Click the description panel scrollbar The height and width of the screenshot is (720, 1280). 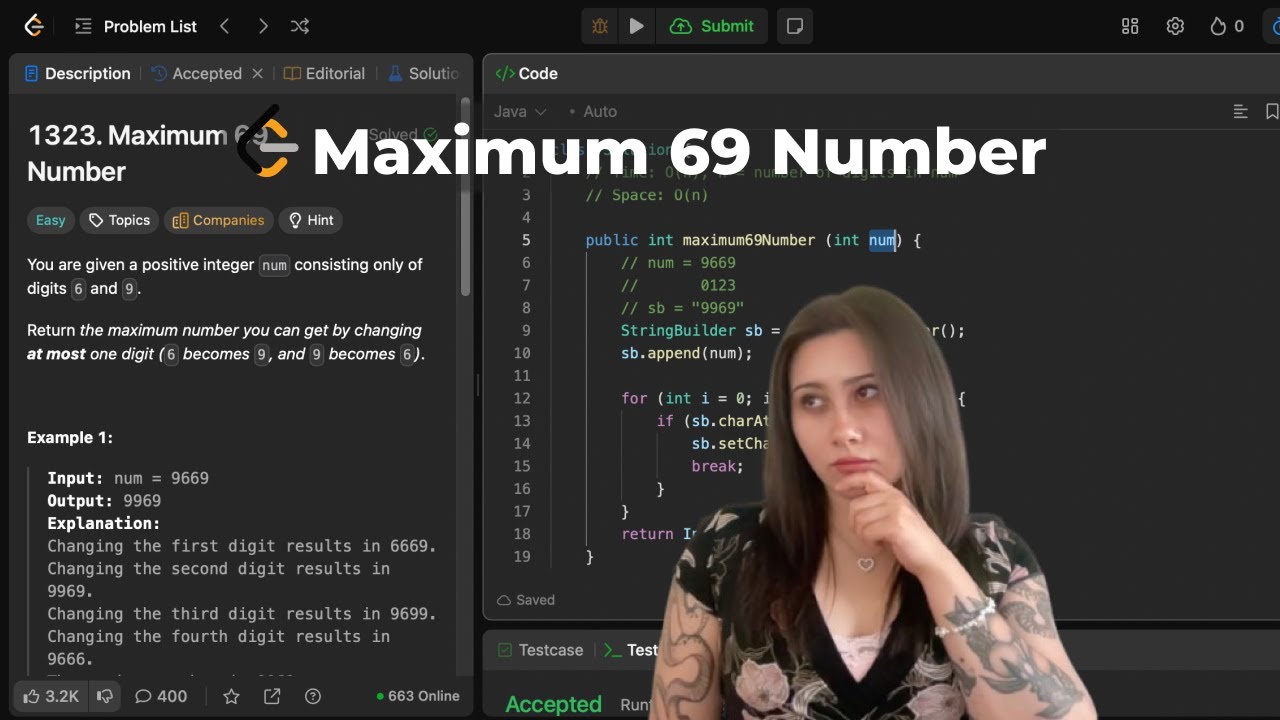click(x=465, y=195)
